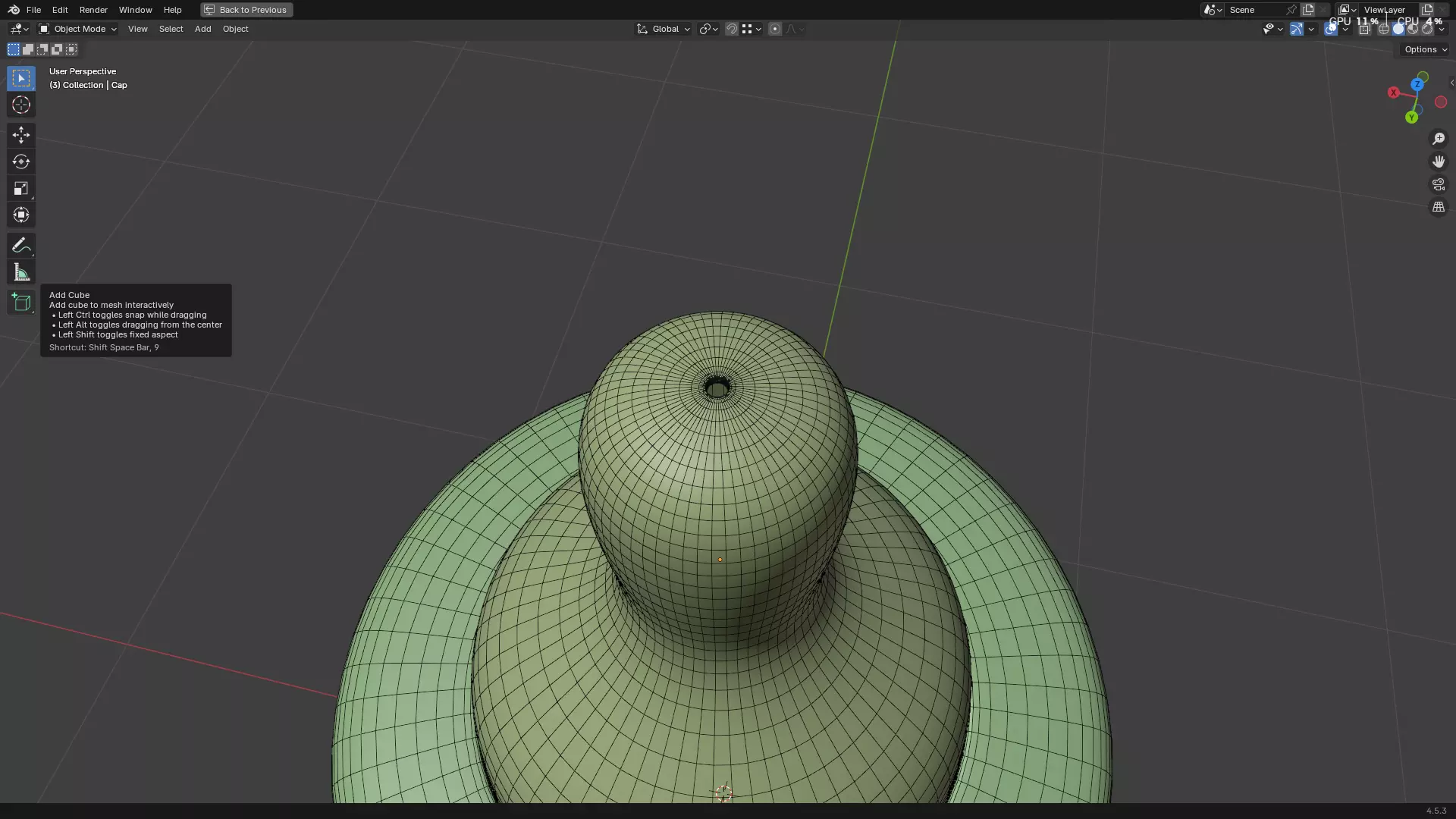This screenshot has height=819, width=1456.
Task: Toggle the snapping magnet
Action: click(x=731, y=29)
